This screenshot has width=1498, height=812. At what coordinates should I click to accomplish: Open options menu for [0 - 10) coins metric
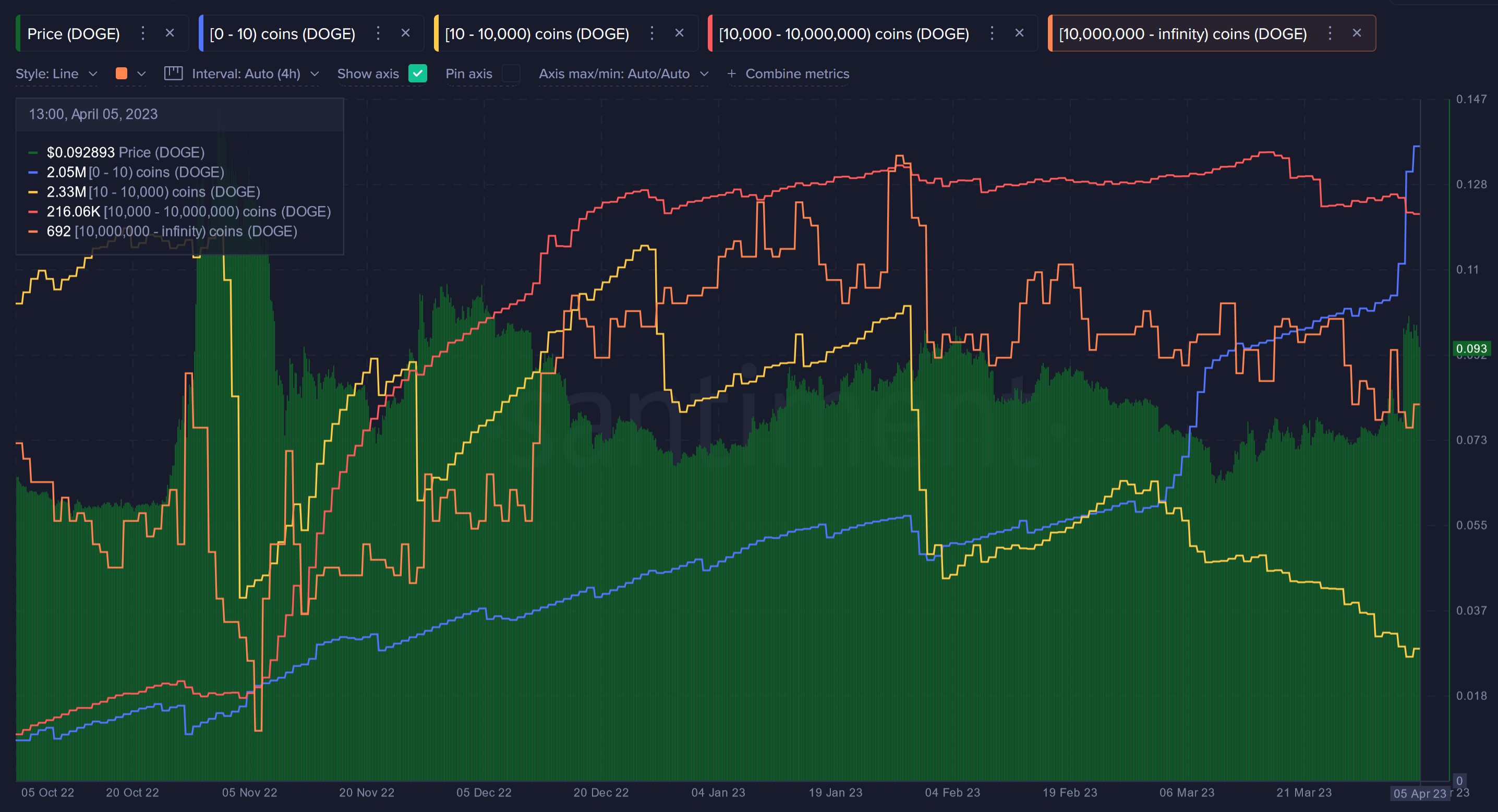tap(379, 33)
